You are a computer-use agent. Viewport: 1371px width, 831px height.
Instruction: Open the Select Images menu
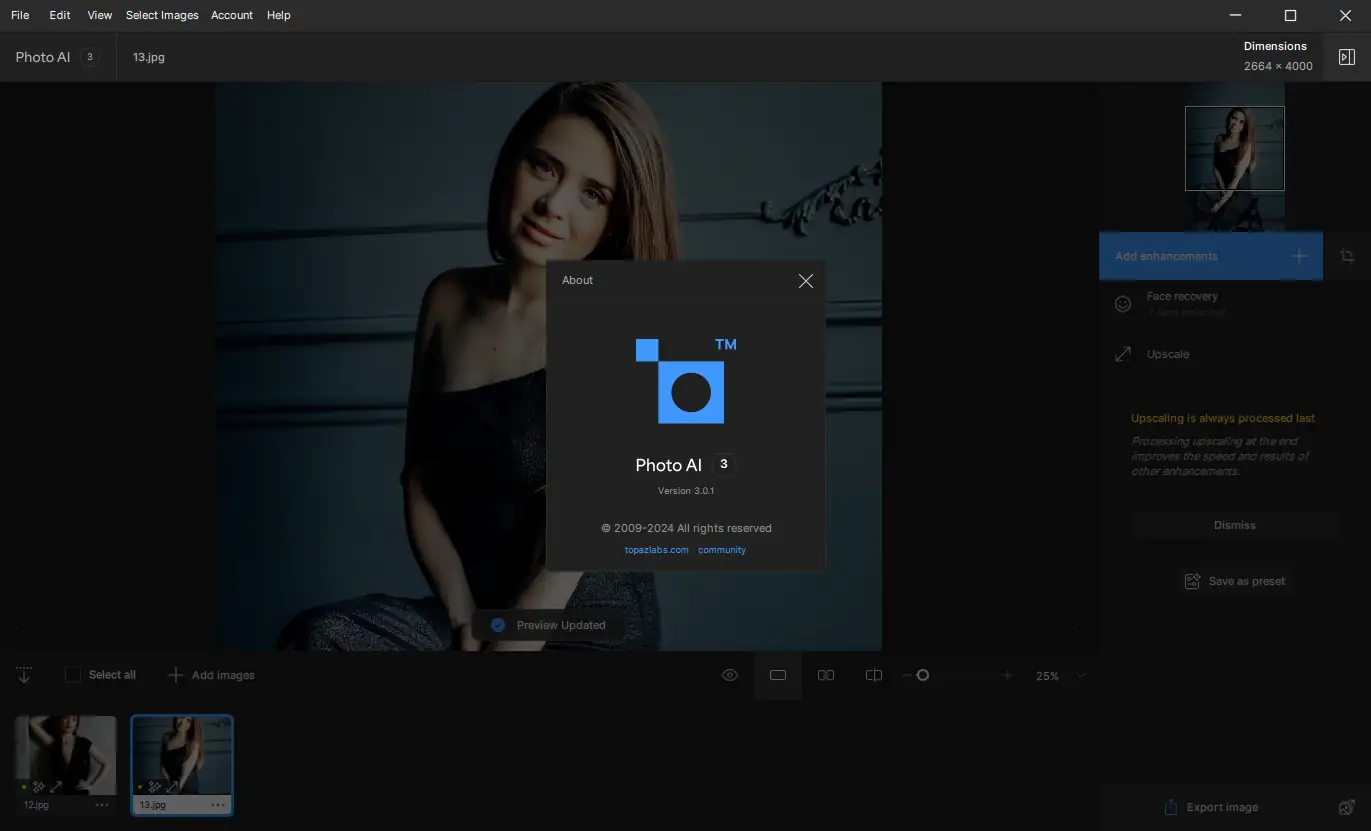(162, 15)
